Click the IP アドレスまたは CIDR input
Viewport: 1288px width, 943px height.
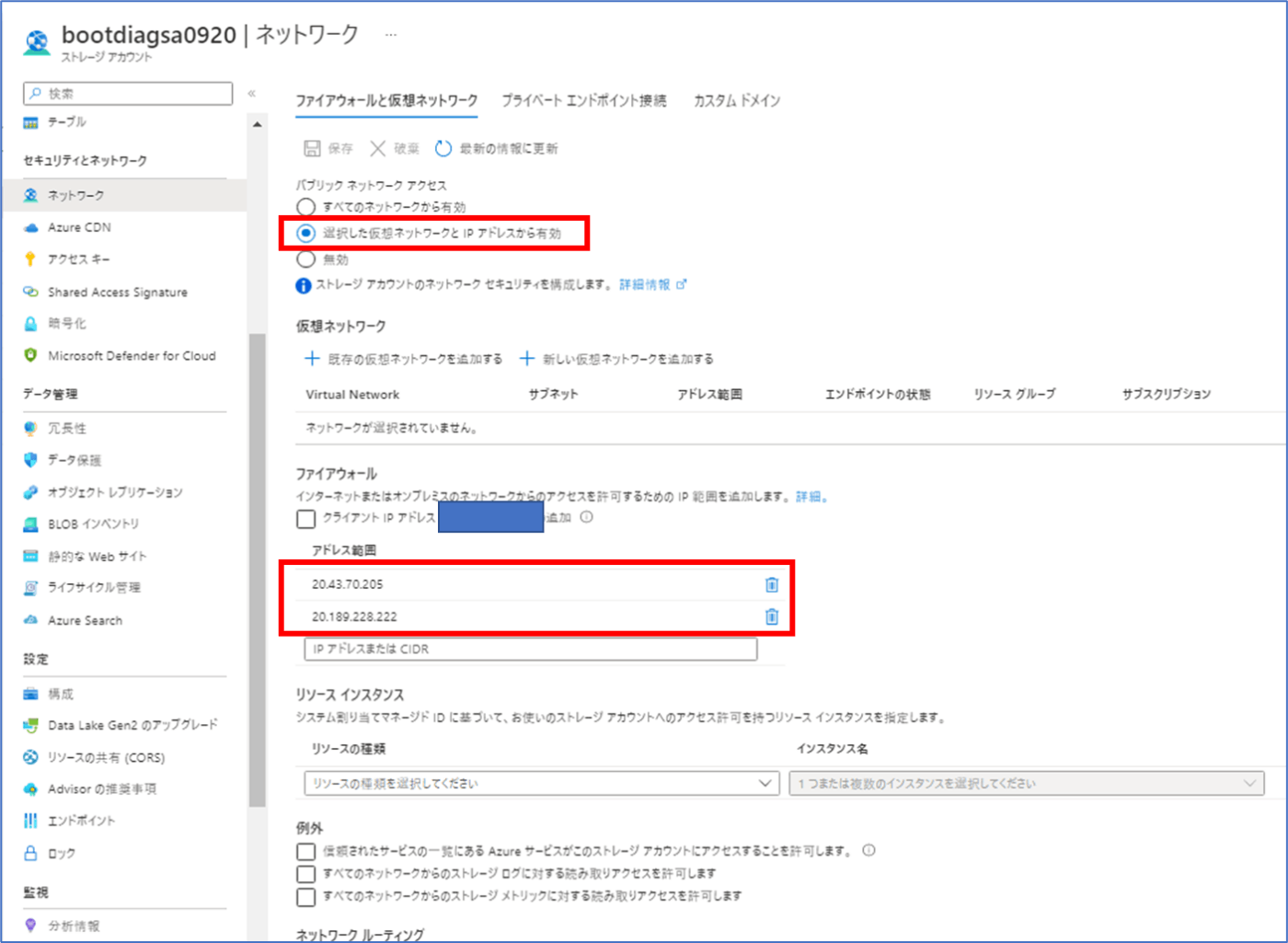tap(531, 649)
